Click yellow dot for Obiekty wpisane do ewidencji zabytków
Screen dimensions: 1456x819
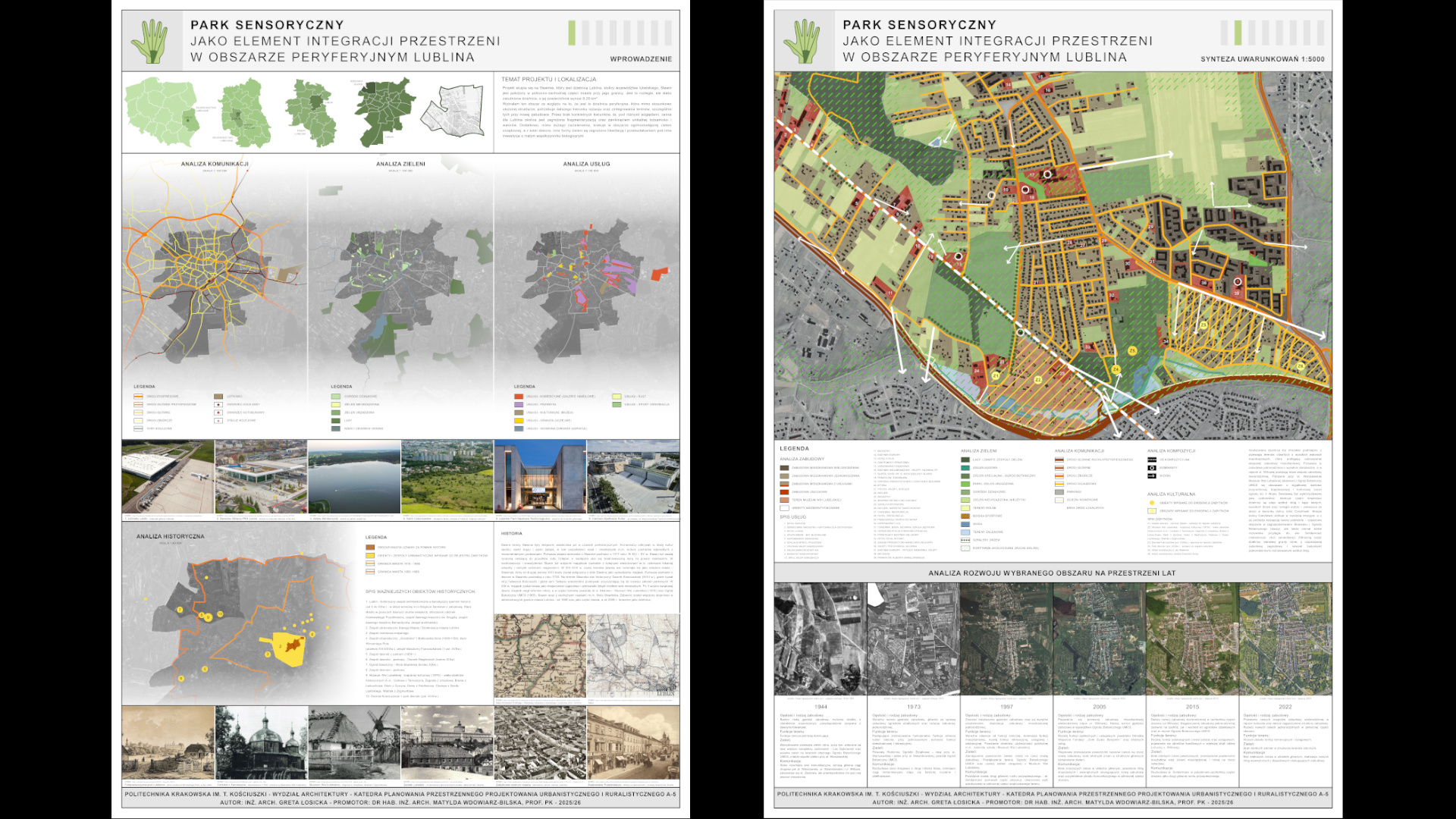(1152, 503)
